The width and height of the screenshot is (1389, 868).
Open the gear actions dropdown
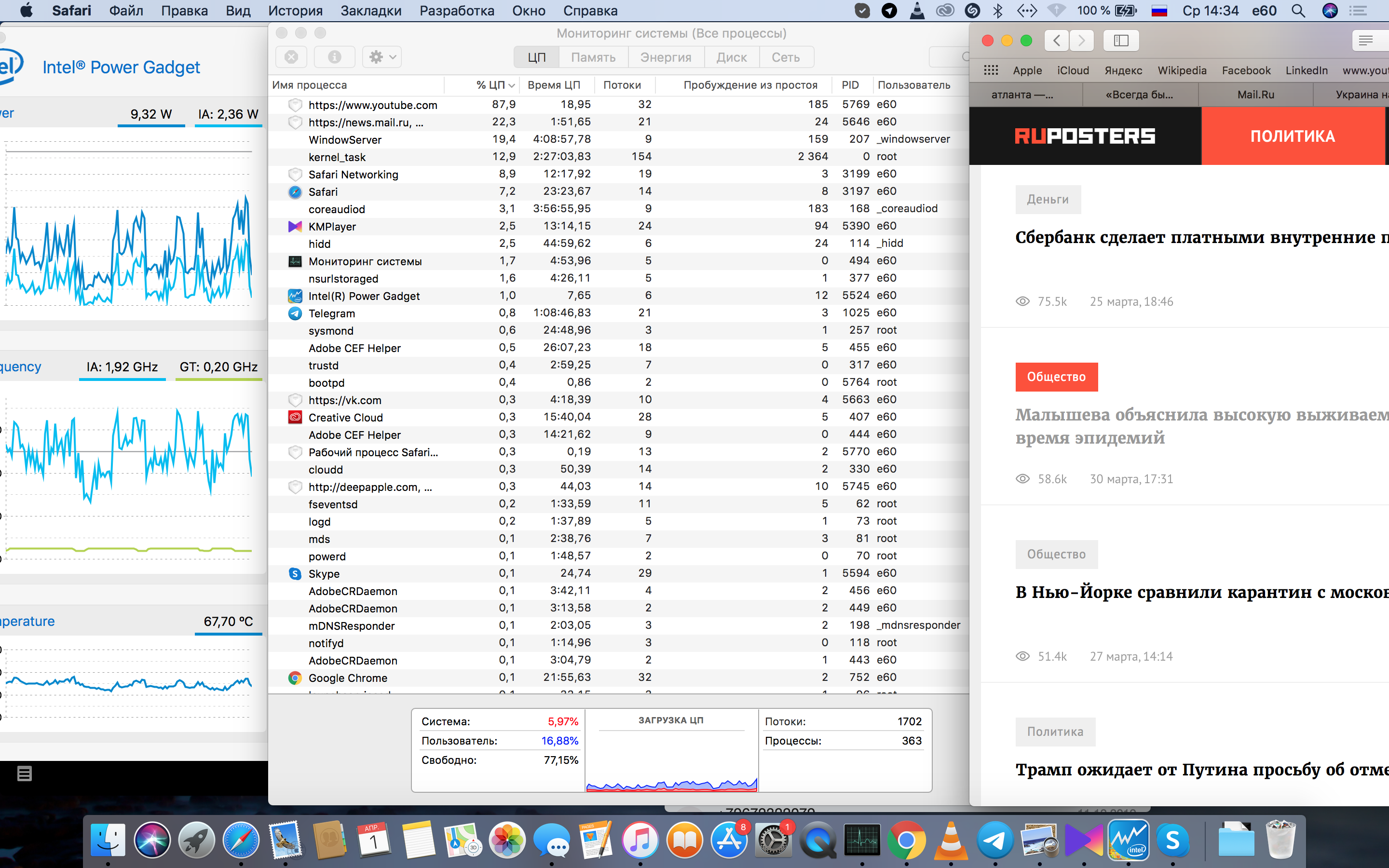click(382, 57)
